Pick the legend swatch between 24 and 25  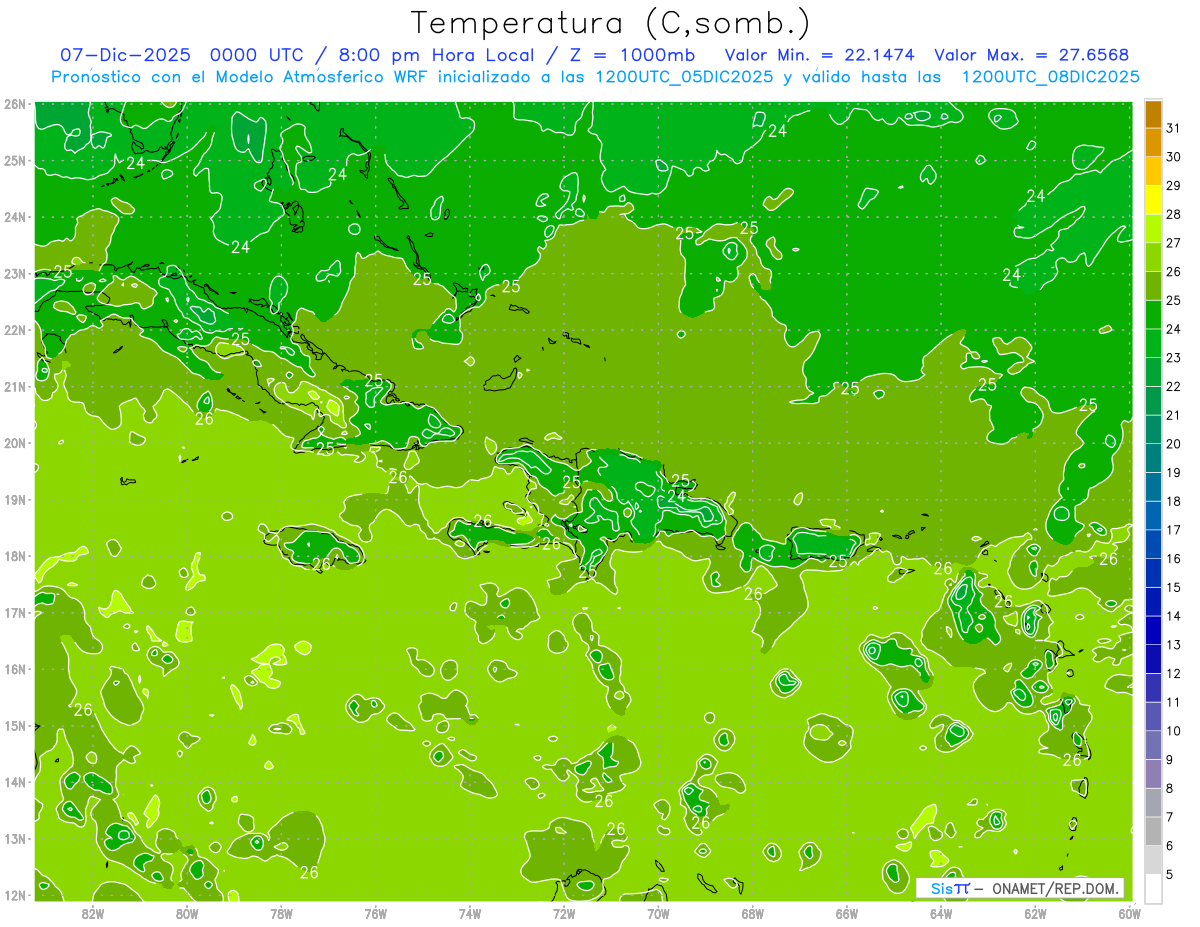click(1153, 315)
